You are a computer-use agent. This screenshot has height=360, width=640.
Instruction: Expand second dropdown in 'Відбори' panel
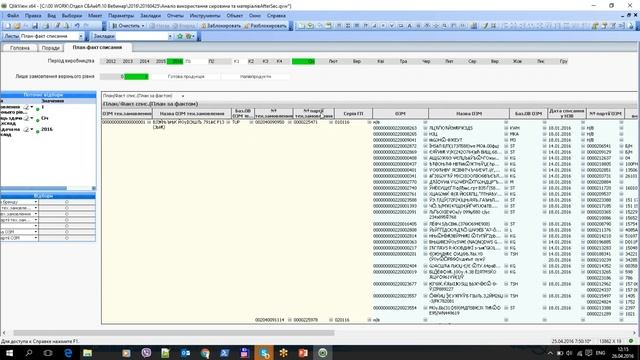(x=36, y=208)
